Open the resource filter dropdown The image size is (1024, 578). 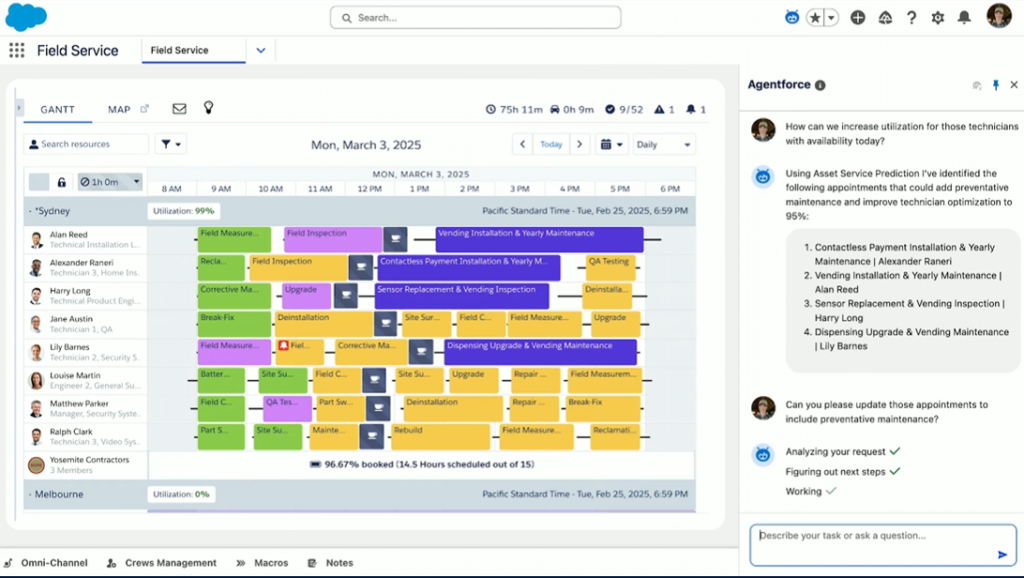tap(170, 144)
